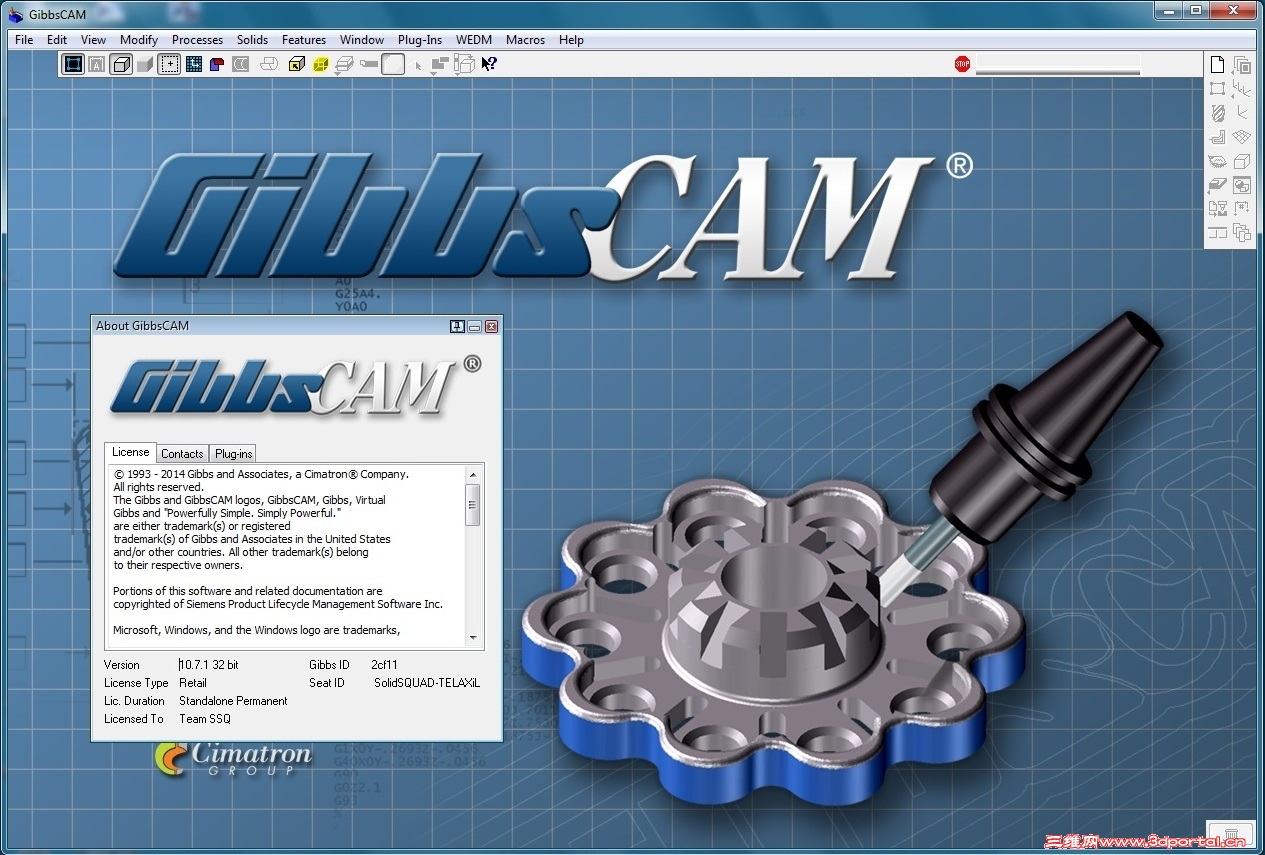Screen dimensions: 1265x855
Task: Open the Features menu
Action: (x=304, y=40)
